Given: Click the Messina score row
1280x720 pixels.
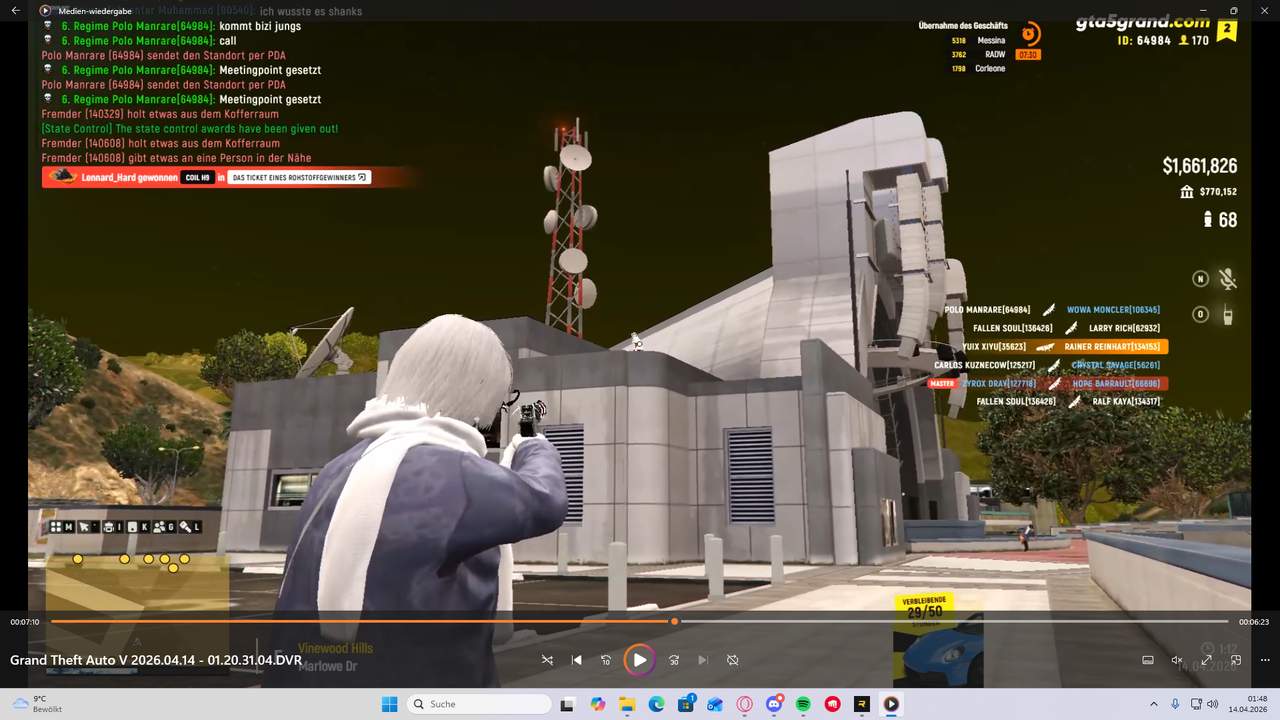Looking at the screenshot, I should [x=978, y=41].
